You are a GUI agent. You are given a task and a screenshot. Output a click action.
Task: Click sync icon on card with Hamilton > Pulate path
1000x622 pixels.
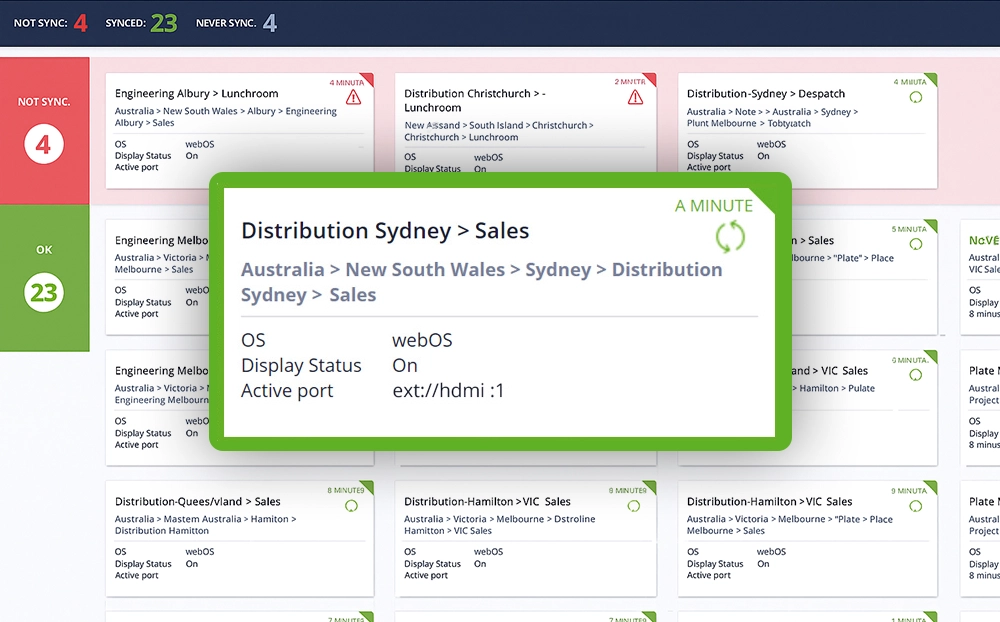click(915, 375)
